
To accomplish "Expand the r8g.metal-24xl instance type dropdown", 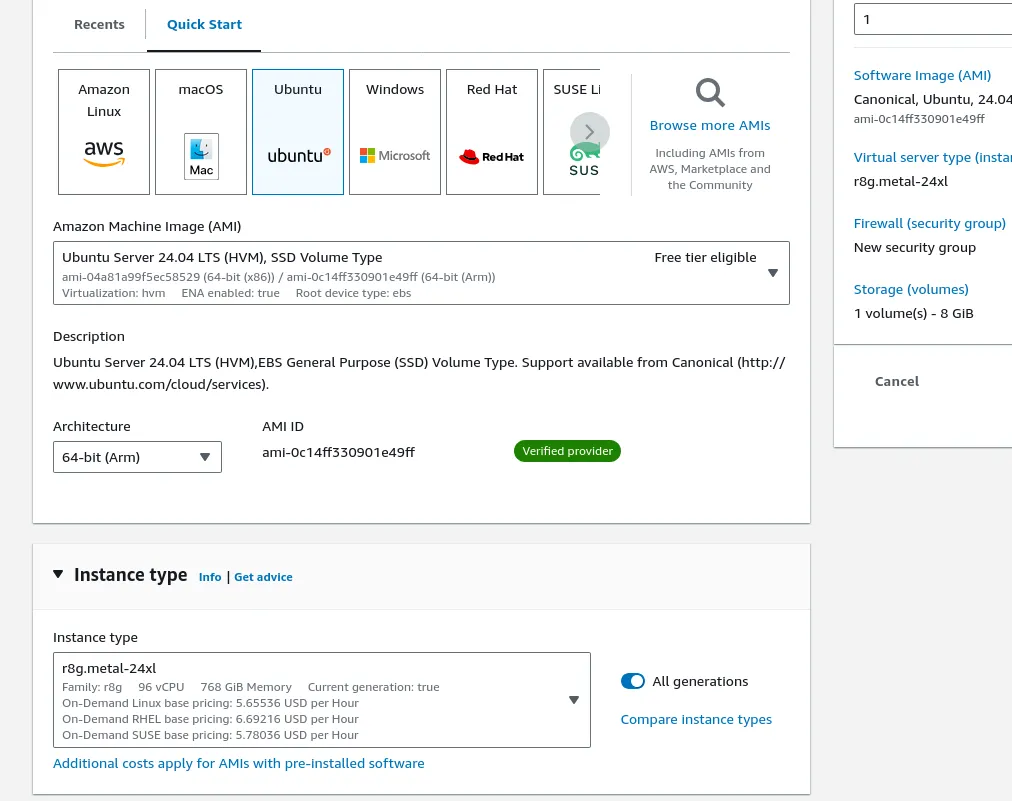I will [x=573, y=699].
